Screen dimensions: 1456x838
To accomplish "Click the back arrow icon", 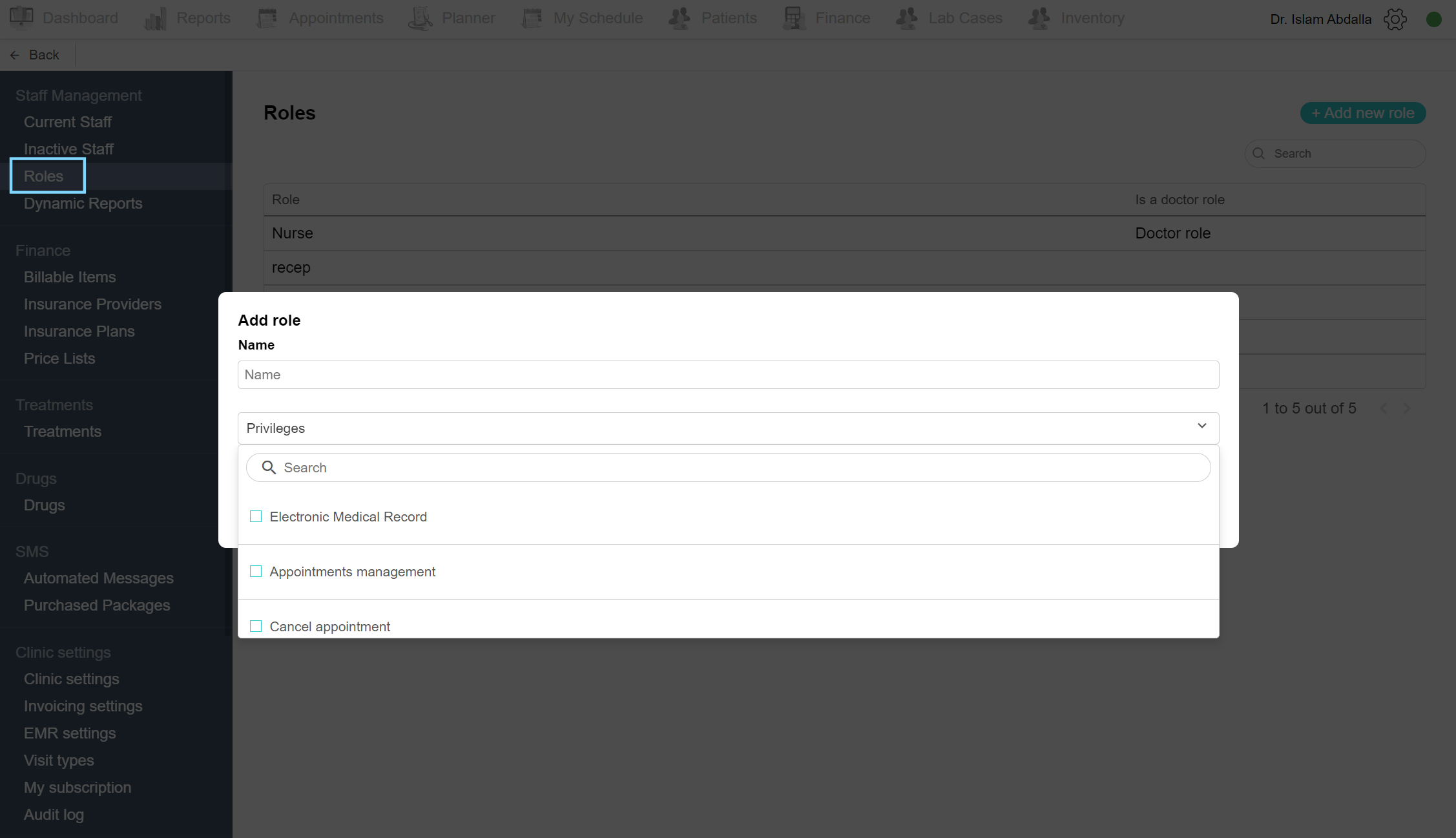I will [15, 55].
